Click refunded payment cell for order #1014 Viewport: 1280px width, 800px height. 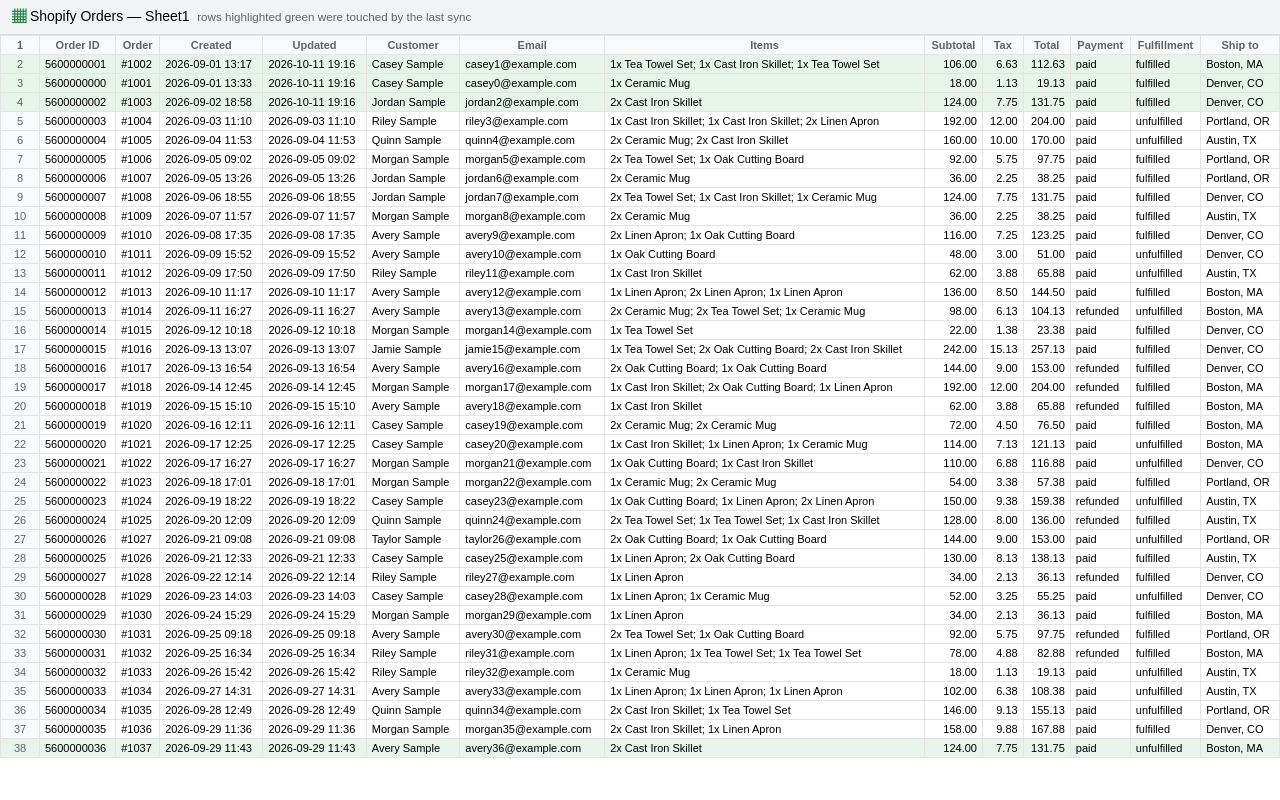(x=1100, y=311)
